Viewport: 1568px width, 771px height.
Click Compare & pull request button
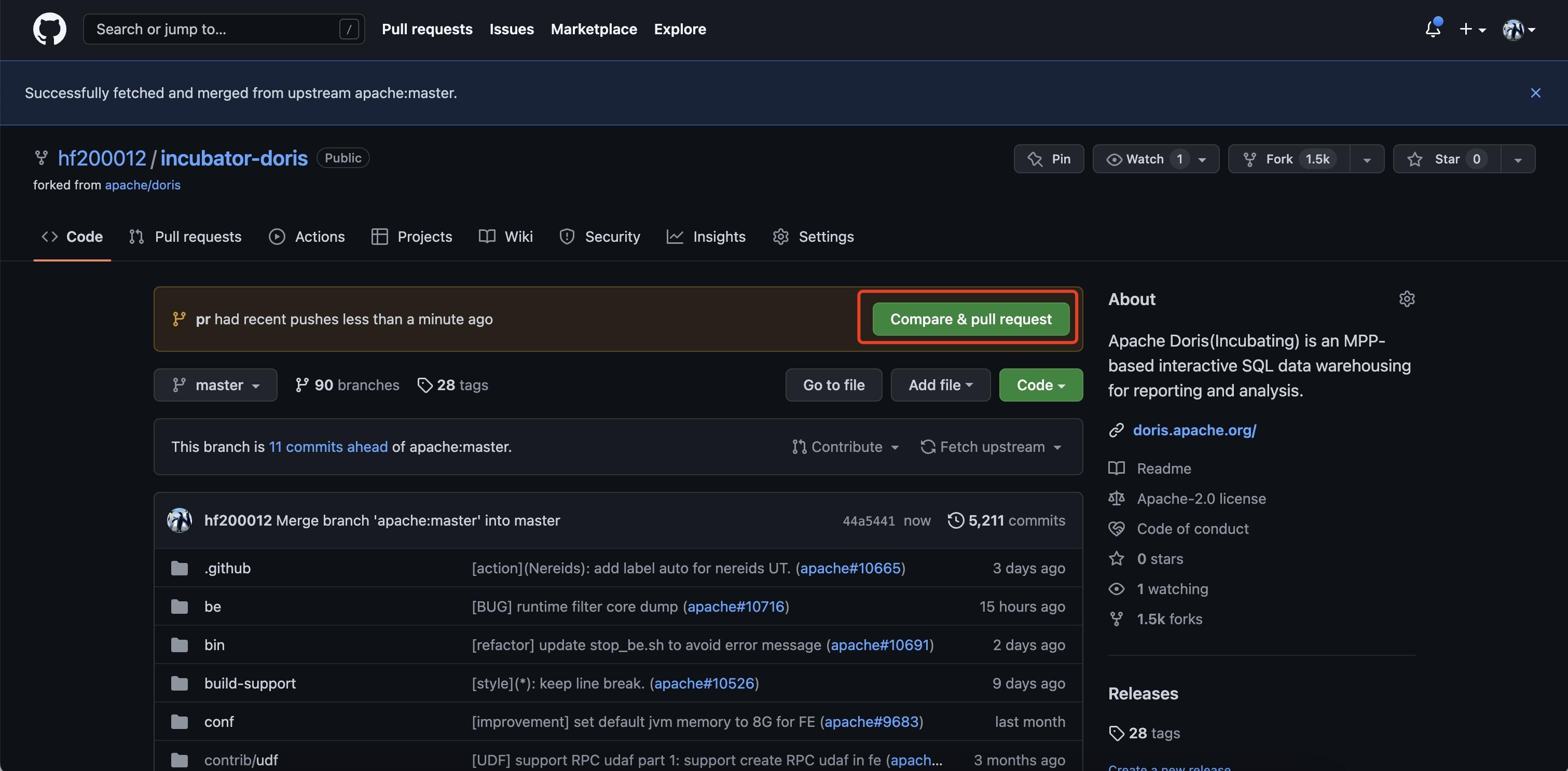[x=971, y=319]
